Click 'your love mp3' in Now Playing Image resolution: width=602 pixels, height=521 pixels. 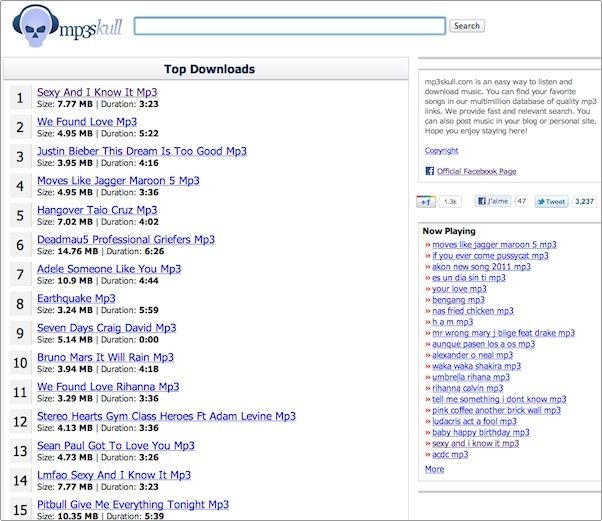tap(459, 289)
